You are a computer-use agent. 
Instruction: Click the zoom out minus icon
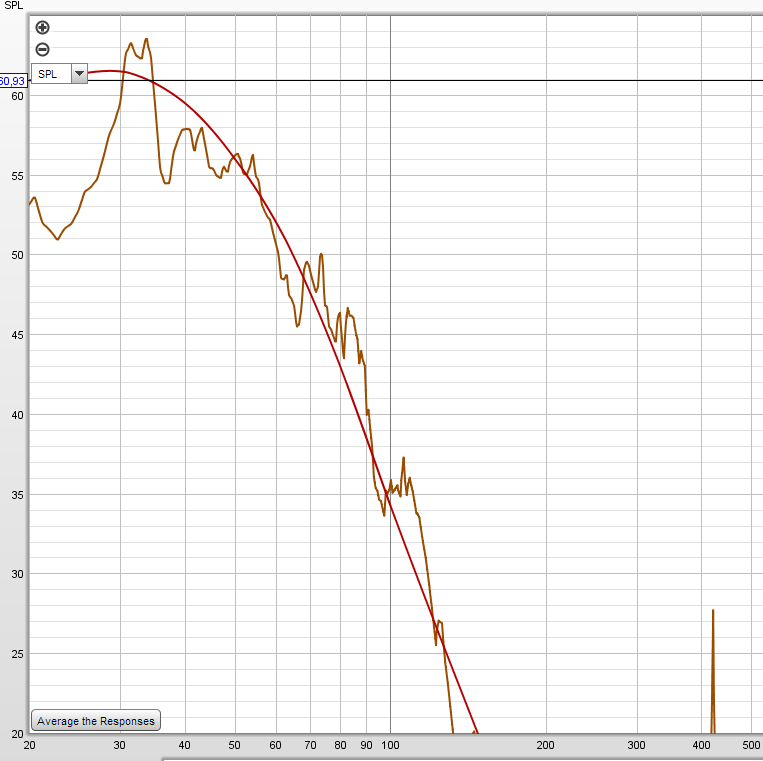(x=42, y=49)
